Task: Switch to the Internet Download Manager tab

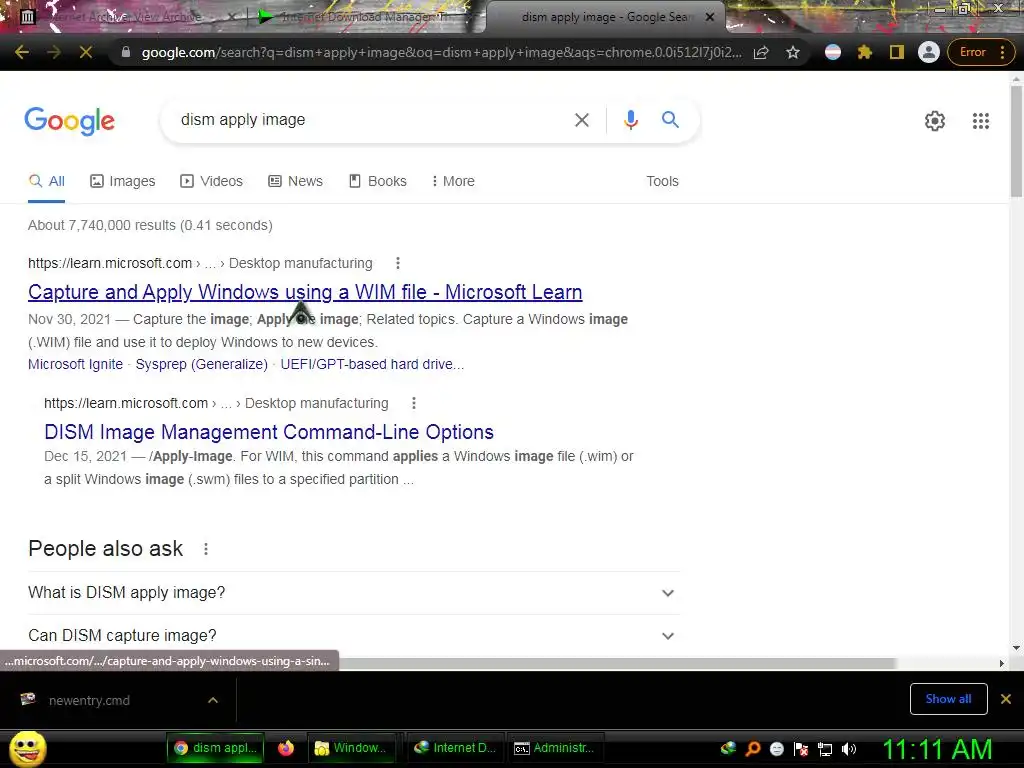Action: (x=366, y=17)
